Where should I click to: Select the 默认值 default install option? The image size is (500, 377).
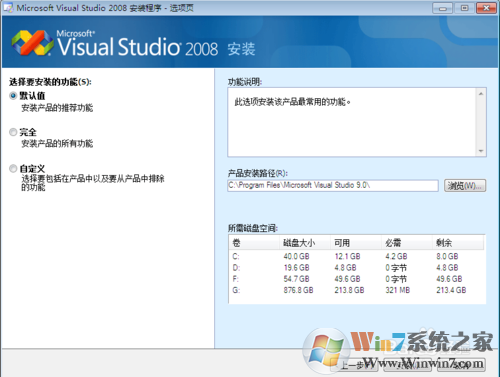coord(13,96)
